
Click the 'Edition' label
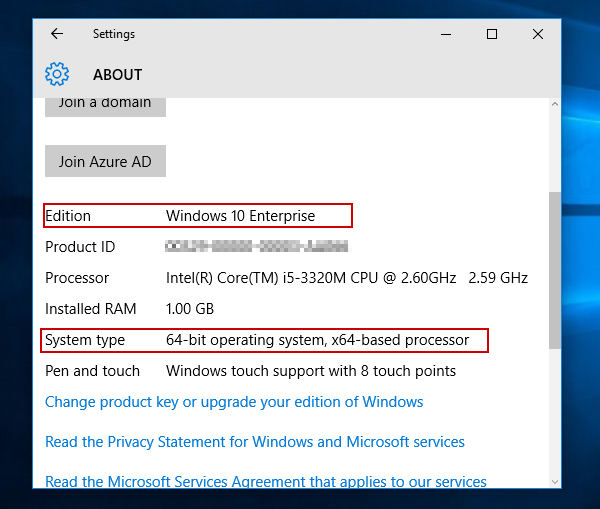pos(68,216)
